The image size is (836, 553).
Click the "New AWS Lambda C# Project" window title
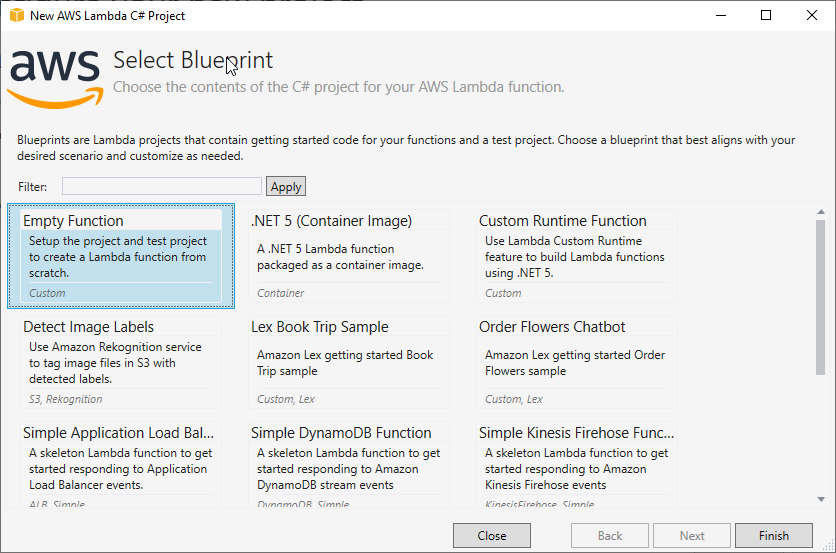[107, 15]
